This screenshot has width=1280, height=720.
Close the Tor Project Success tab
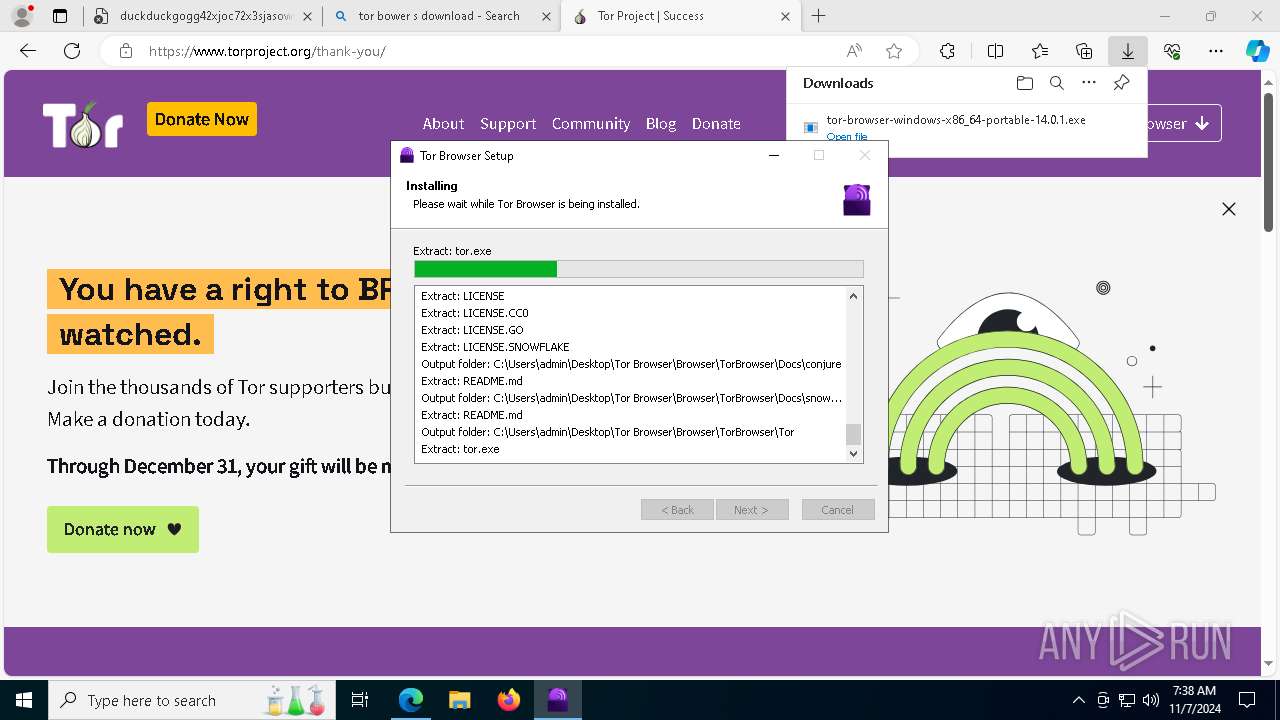785,16
